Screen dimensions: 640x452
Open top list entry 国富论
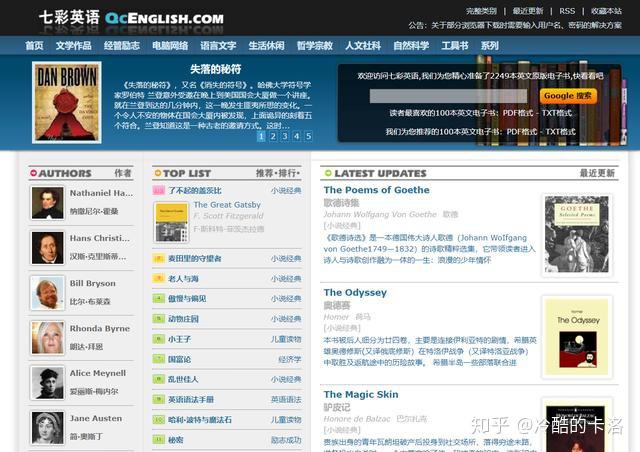coord(180,359)
